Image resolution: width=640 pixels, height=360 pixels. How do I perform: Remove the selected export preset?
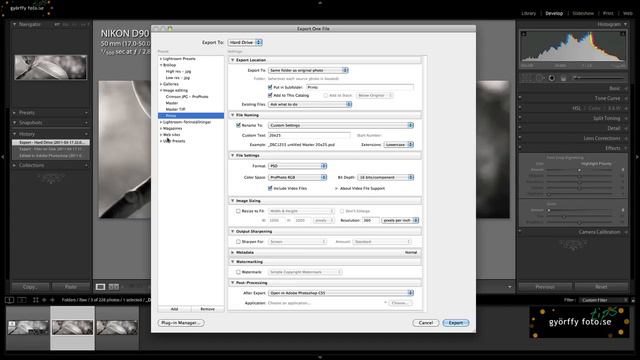coord(207,309)
